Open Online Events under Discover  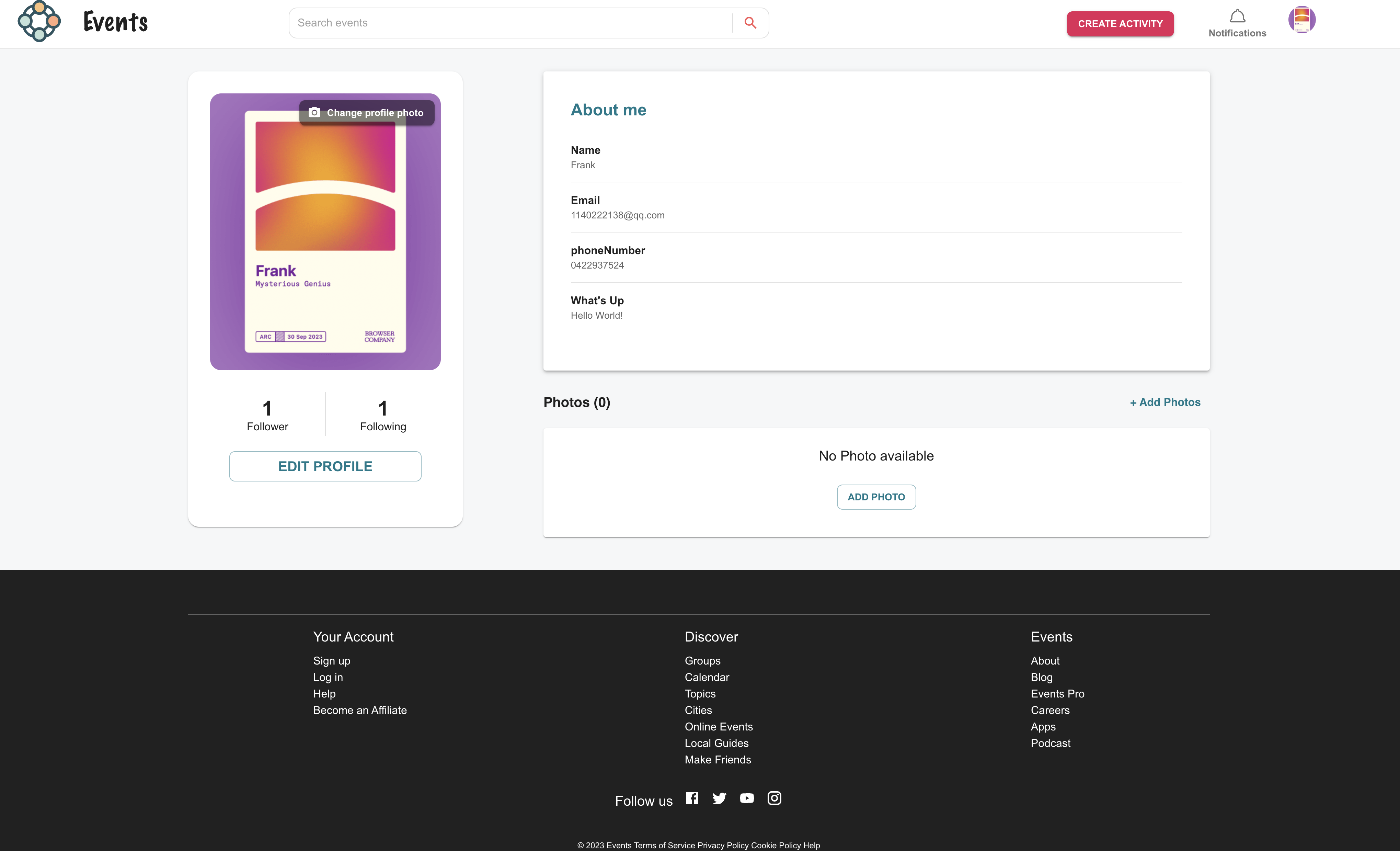(x=718, y=726)
